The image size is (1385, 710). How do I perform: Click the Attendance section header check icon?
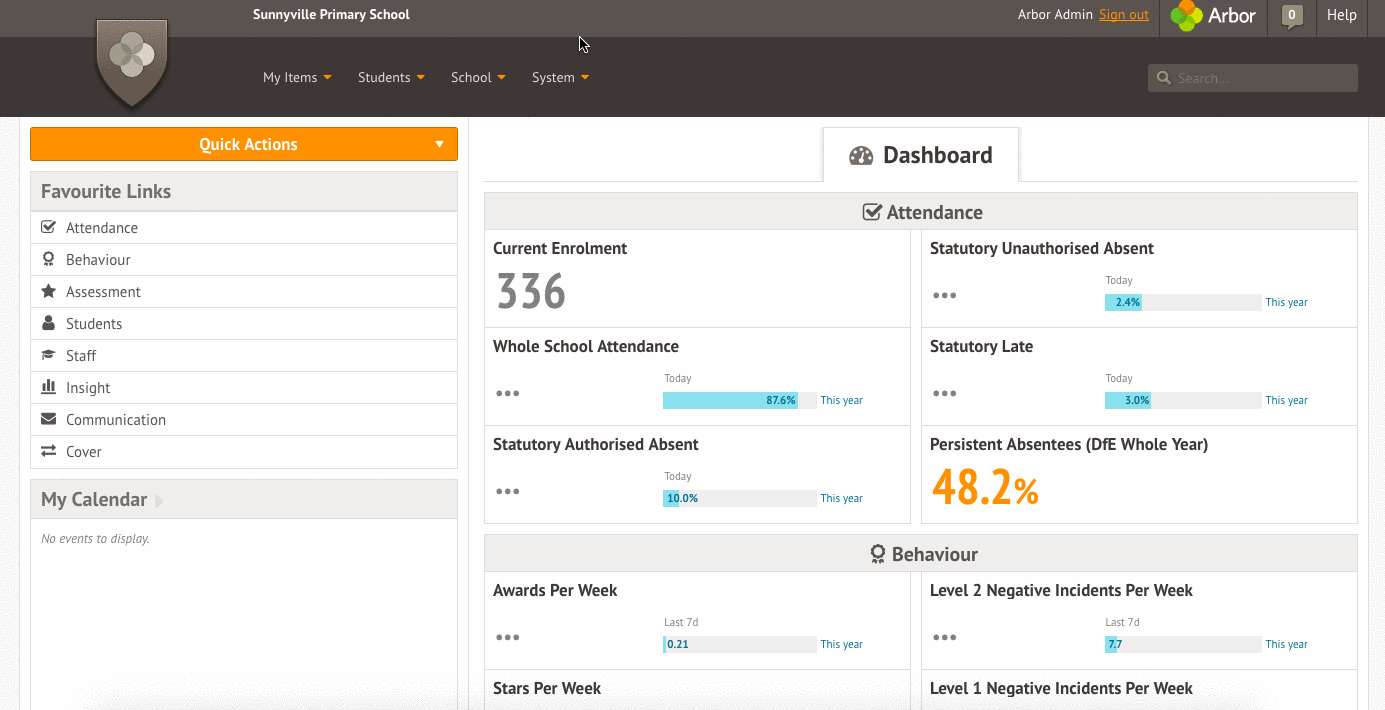pos(872,212)
